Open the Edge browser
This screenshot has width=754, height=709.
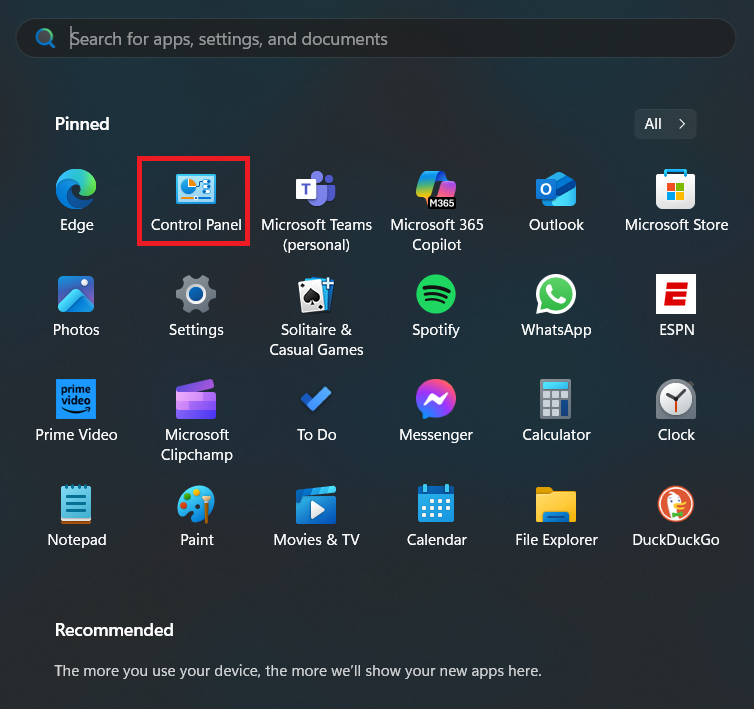point(76,201)
